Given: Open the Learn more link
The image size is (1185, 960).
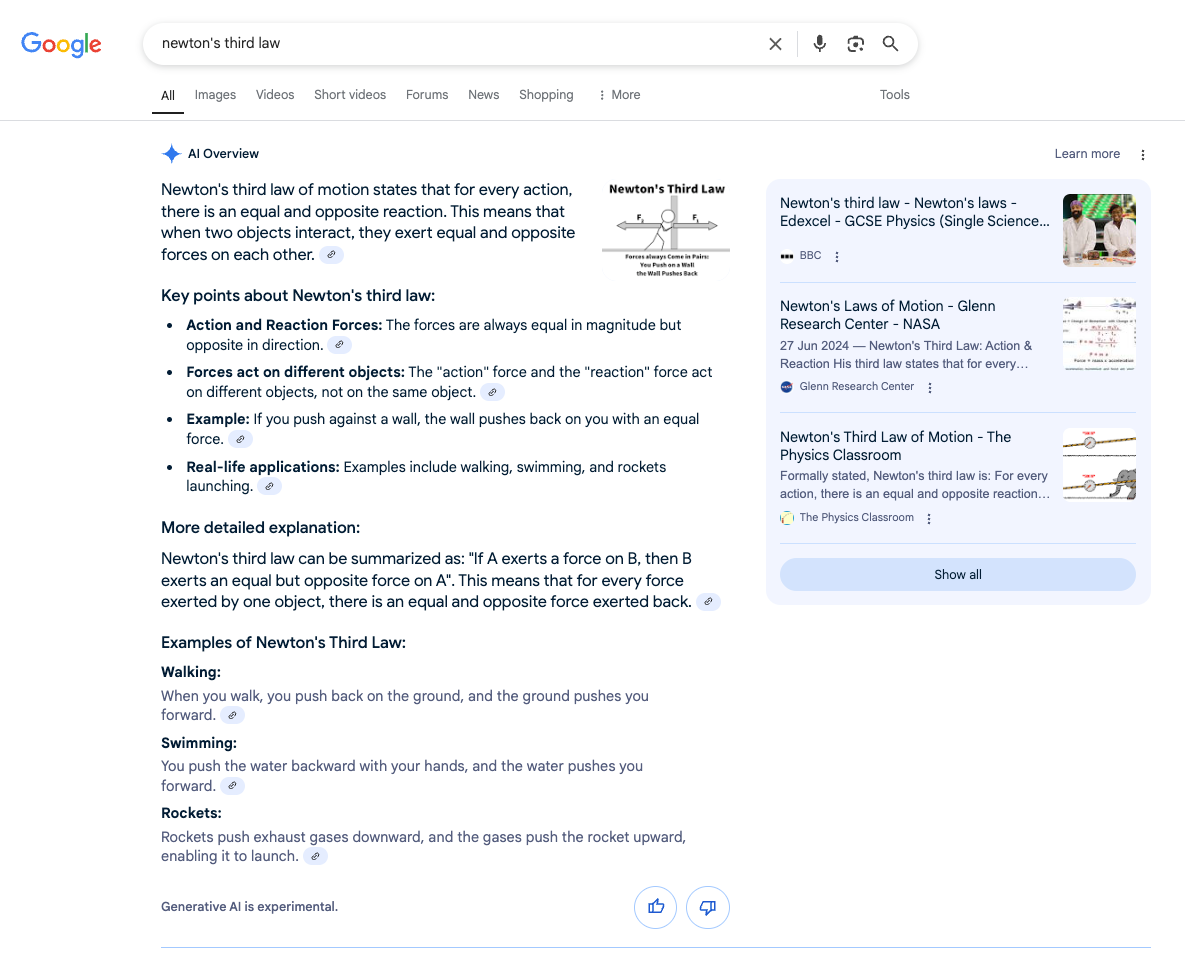Looking at the screenshot, I should click(x=1087, y=154).
